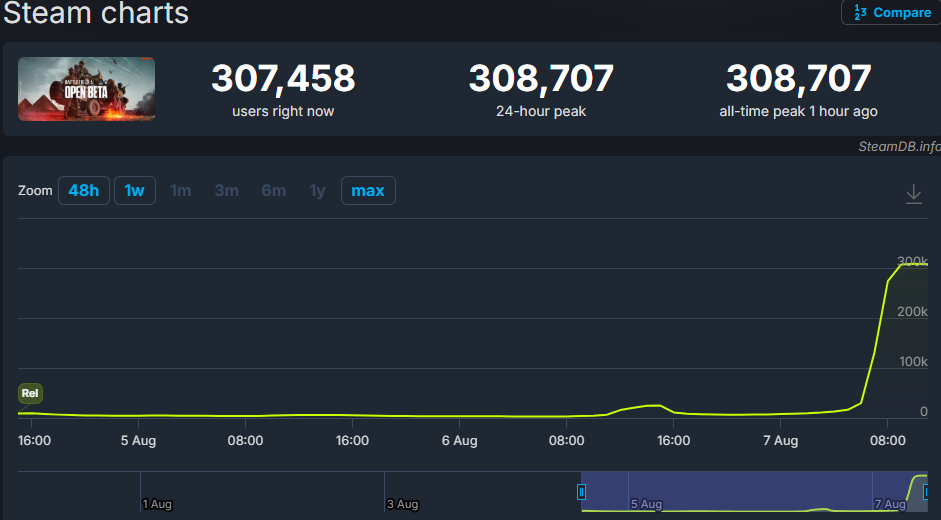Click the left navigator range handle
Screen dimensions: 941x520
[581, 492]
